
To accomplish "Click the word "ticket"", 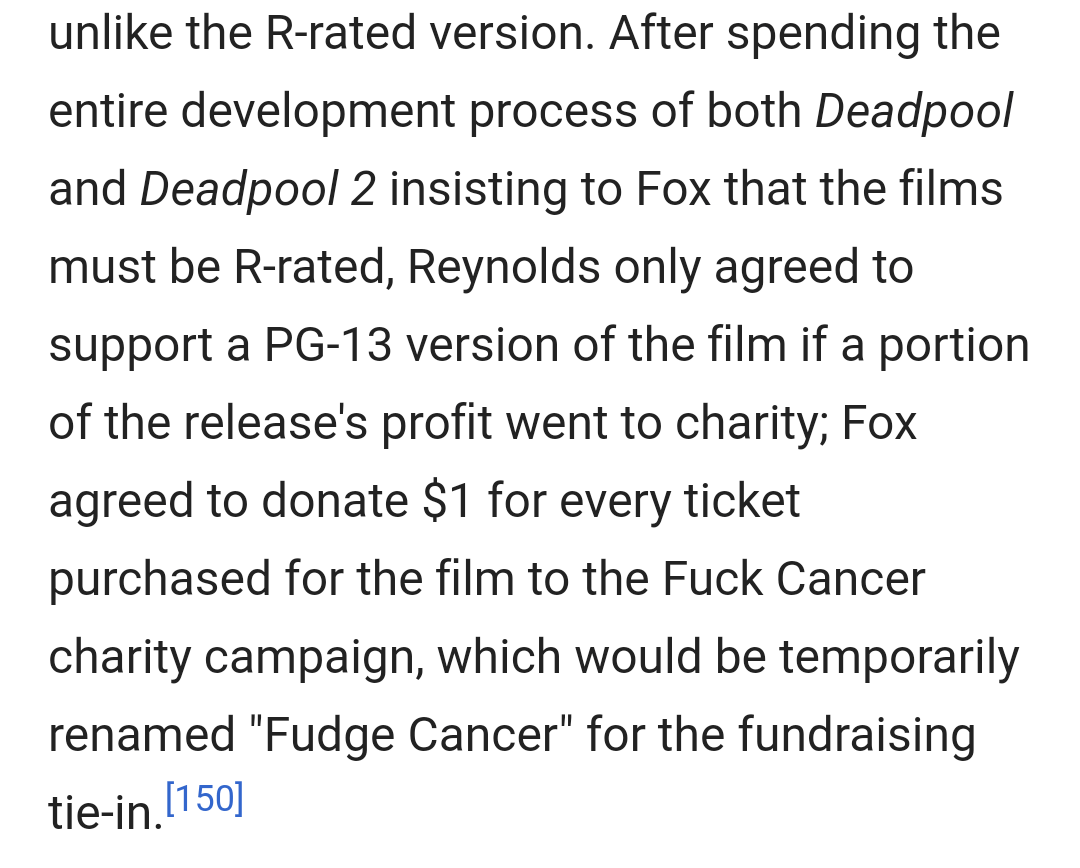I will pyautogui.click(x=742, y=502).
